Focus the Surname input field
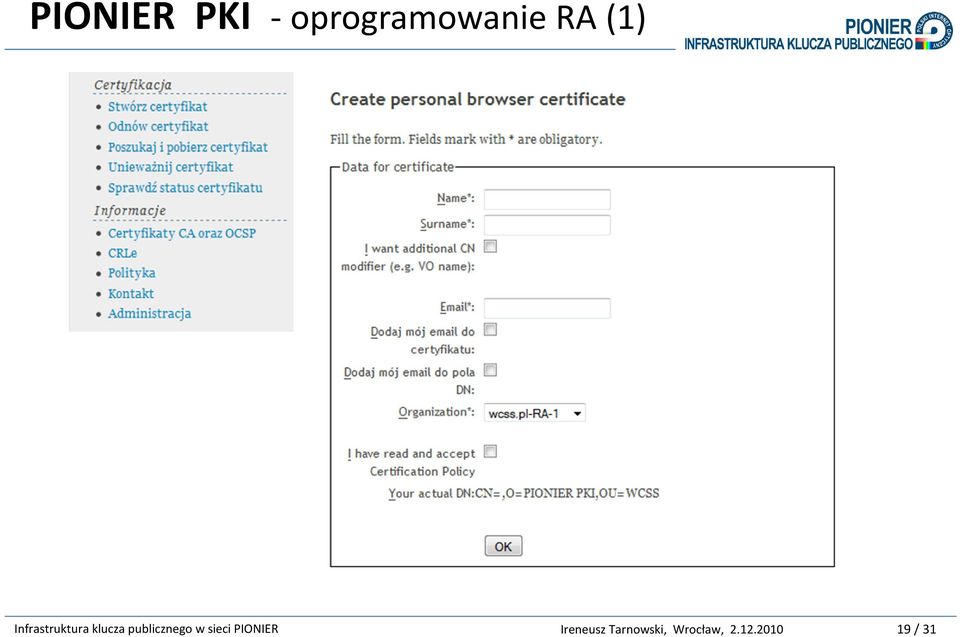The height and width of the screenshot is (637, 960). click(x=547, y=225)
